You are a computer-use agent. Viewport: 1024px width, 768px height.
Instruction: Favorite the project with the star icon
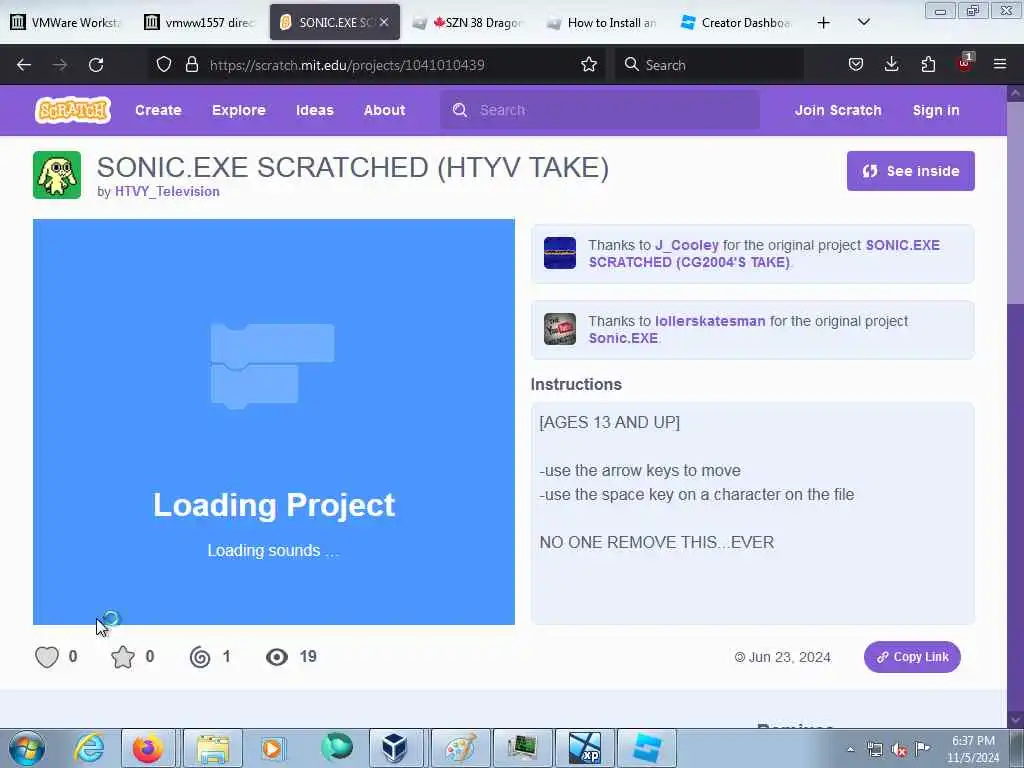pyautogui.click(x=123, y=657)
